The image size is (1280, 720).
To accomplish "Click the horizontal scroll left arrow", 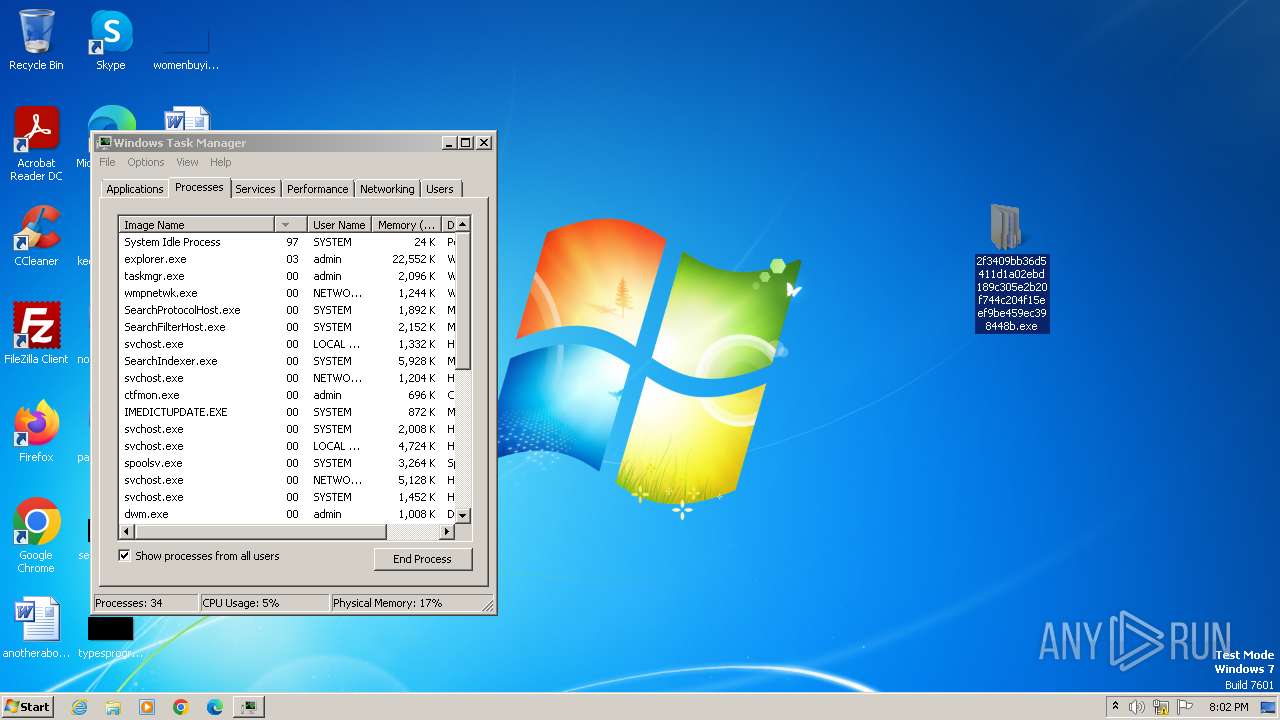I will pyautogui.click(x=127, y=531).
